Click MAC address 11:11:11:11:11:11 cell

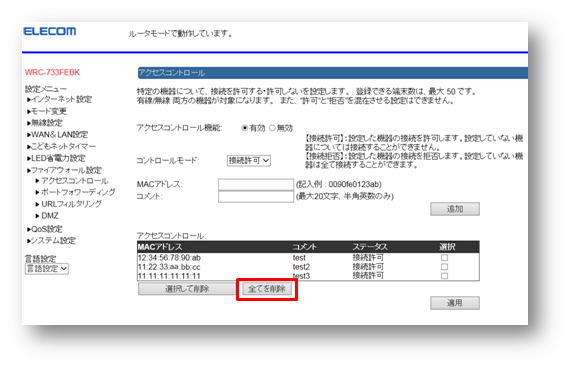[x=169, y=276]
